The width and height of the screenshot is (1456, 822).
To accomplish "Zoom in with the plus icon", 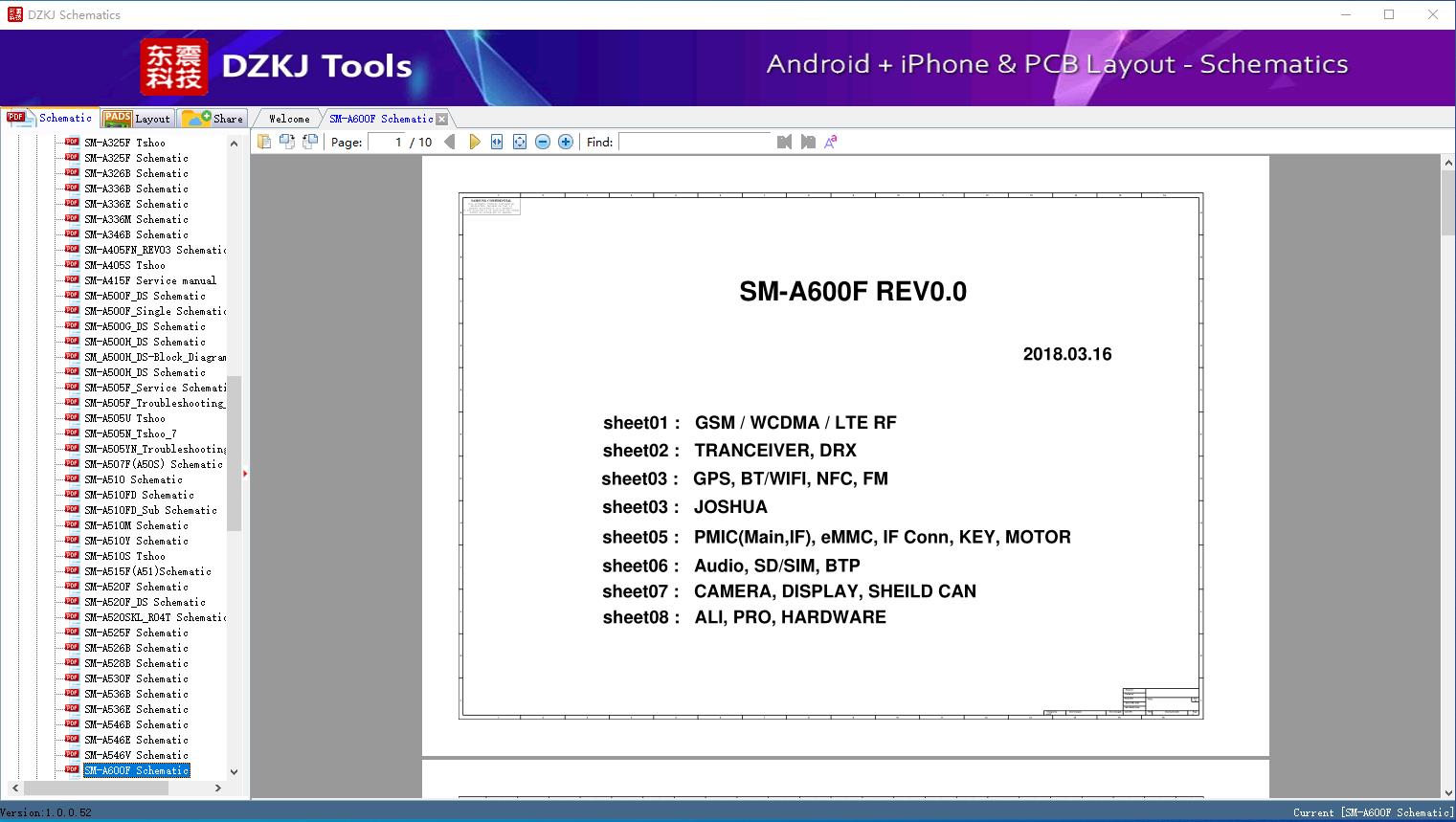I will 566,142.
